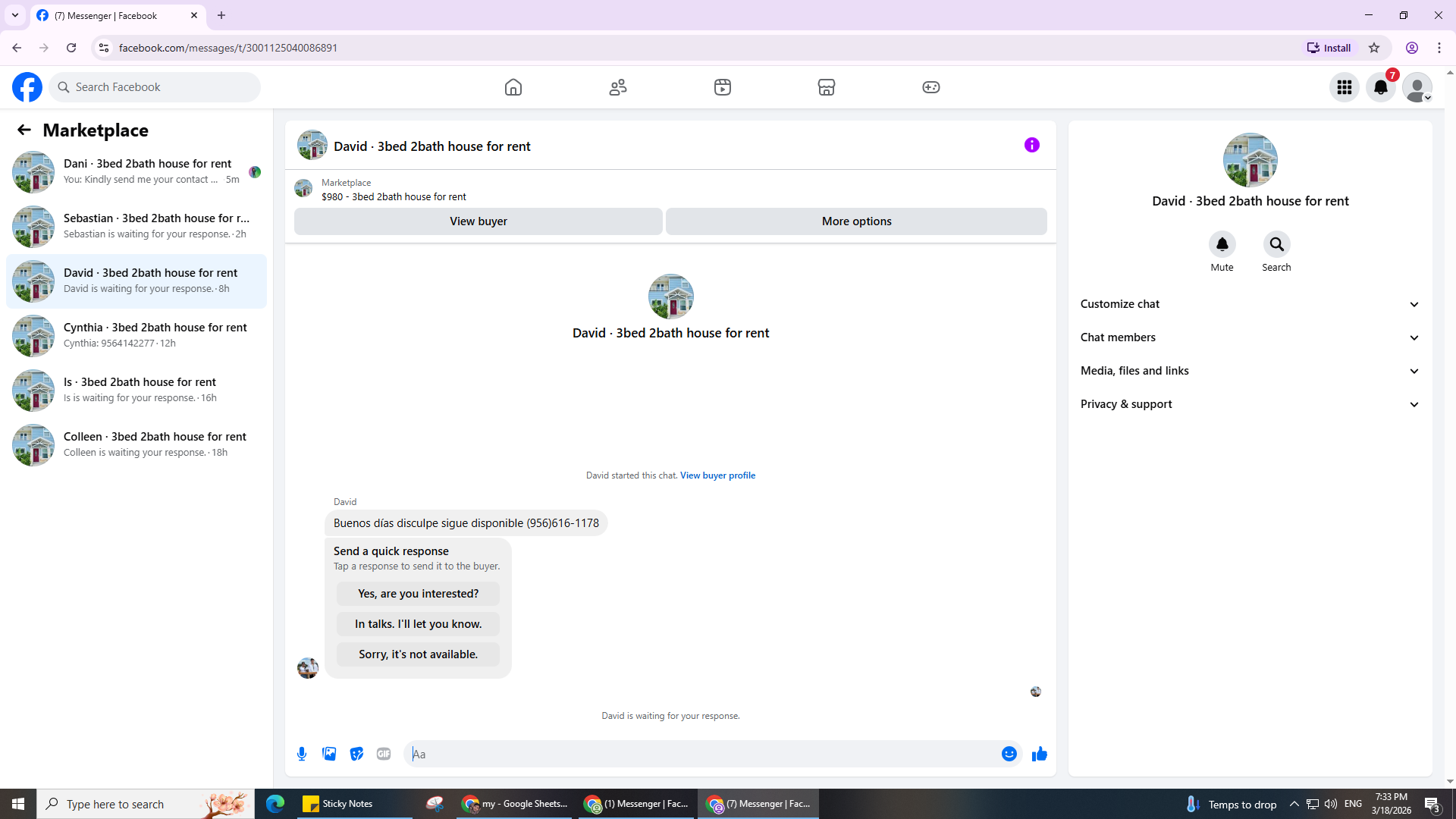Image resolution: width=1456 pixels, height=819 pixels.
Task: Open the Facebook menu grid icon
Action: (1345, 87)
